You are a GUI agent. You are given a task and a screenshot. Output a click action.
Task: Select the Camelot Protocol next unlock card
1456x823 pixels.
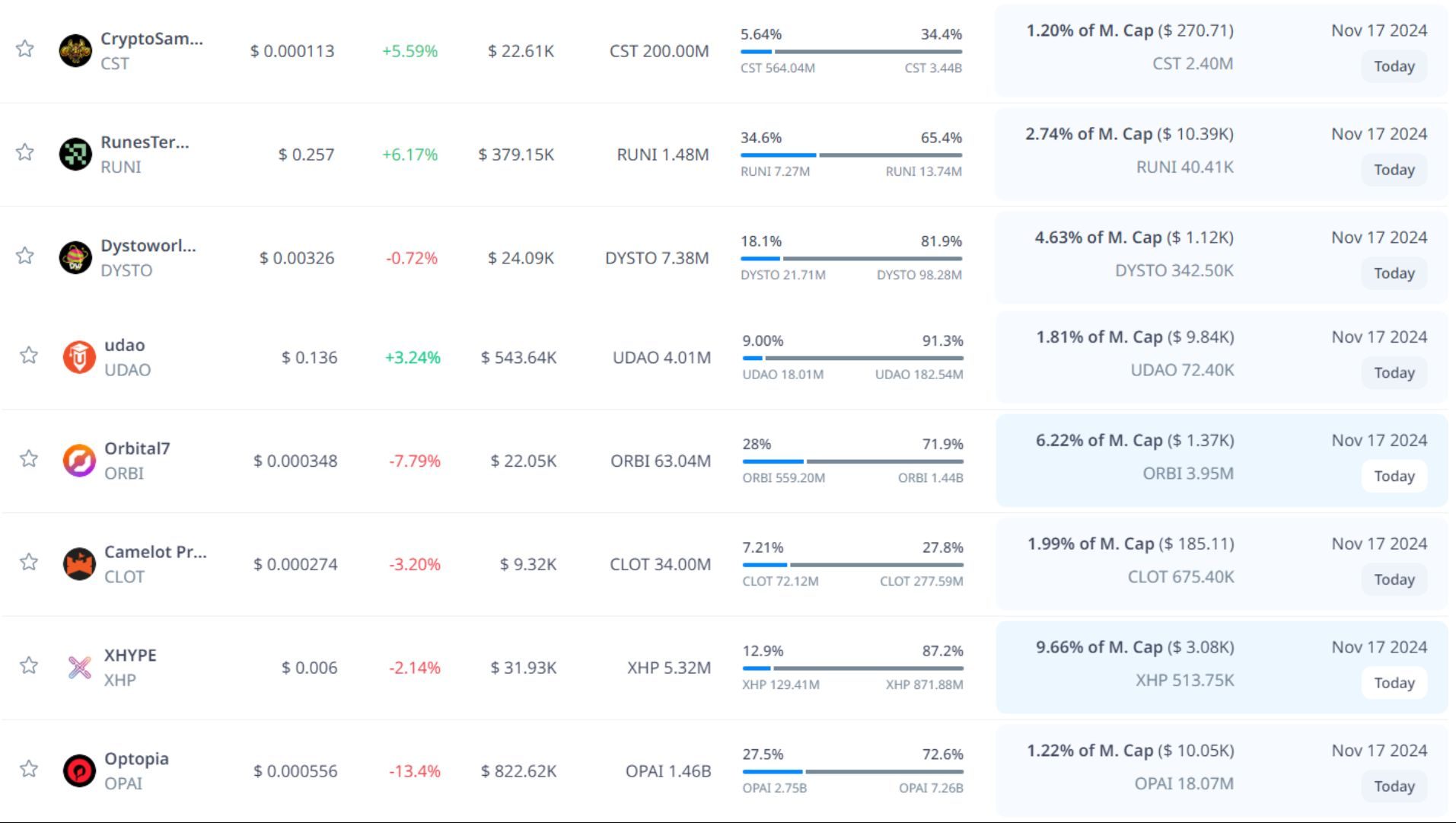click(x=1221, y=564)
